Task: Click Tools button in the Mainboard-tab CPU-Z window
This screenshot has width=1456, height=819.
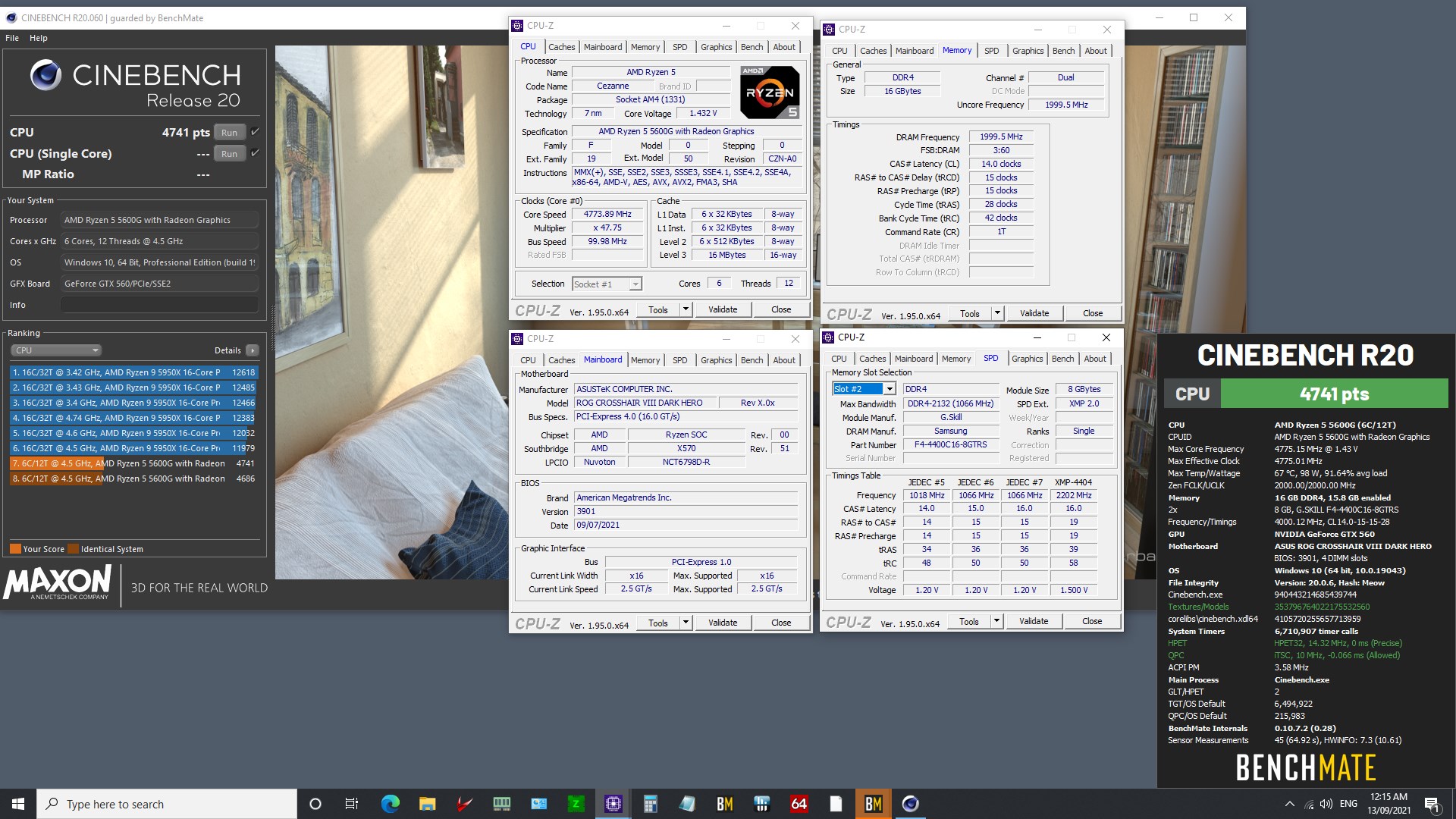Action: (658, 623)
